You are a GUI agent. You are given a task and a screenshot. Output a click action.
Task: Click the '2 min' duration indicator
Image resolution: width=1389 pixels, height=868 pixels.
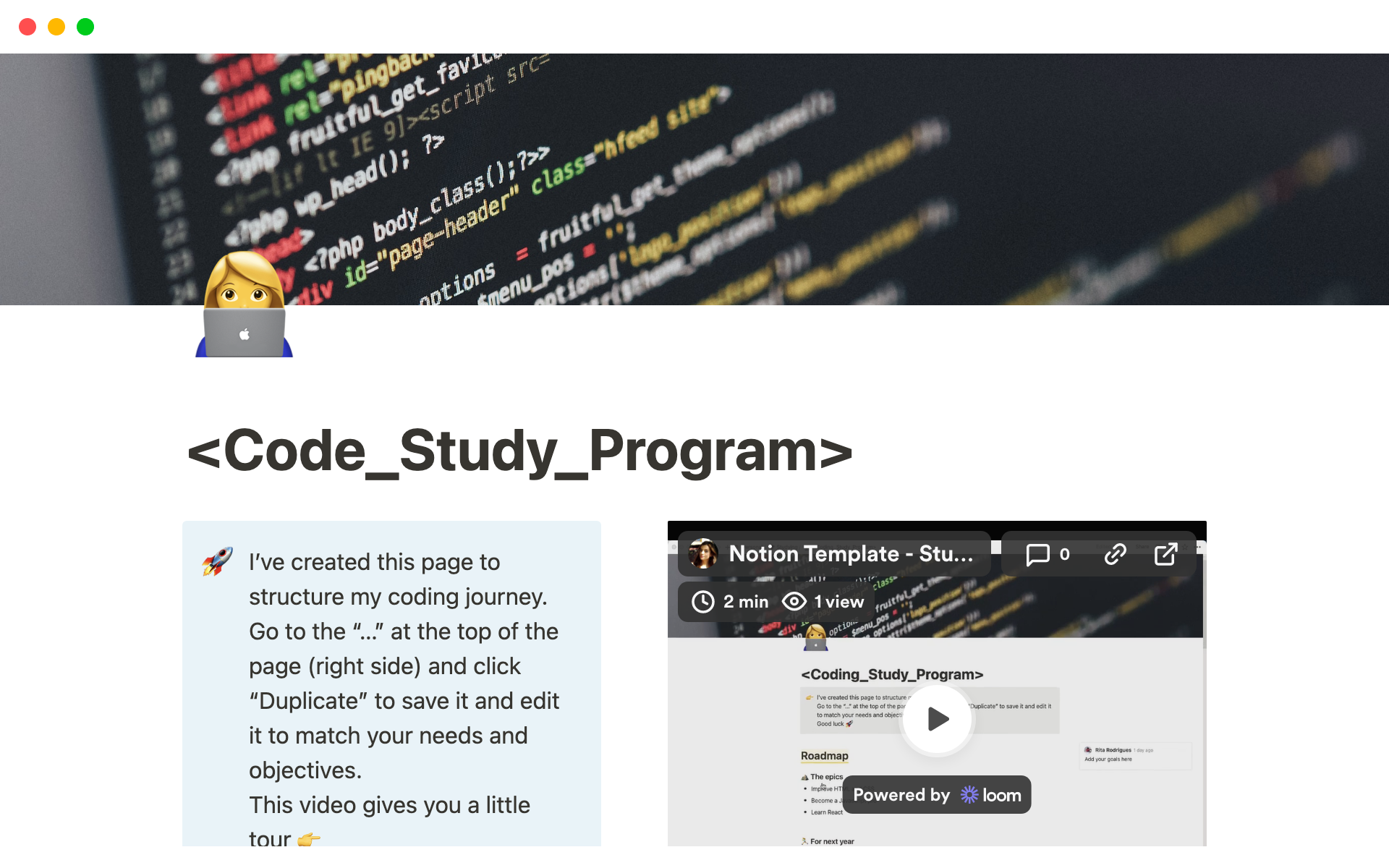(x=731, y=600)
